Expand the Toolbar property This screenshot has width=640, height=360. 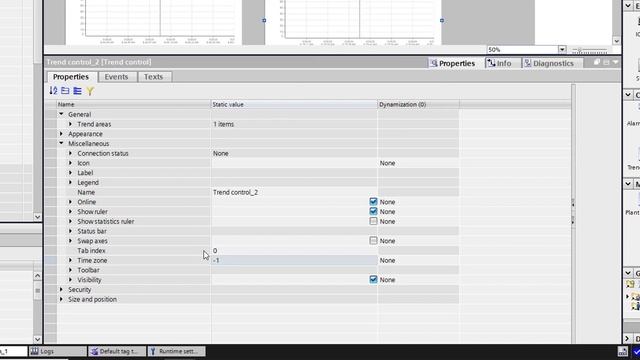point(70,270)
